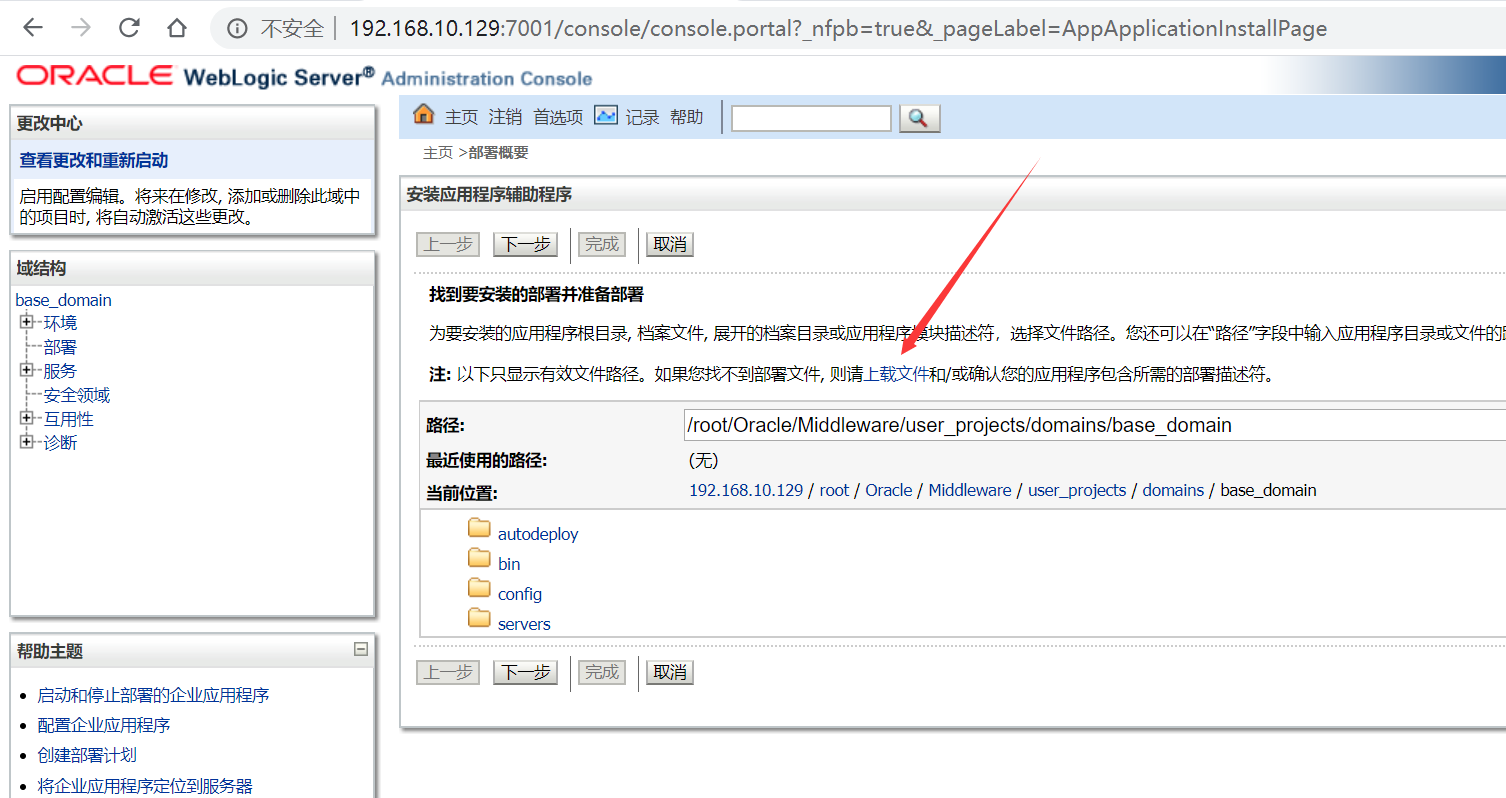Click 192.168.10.129 in current location path

[x=746, y=490]
